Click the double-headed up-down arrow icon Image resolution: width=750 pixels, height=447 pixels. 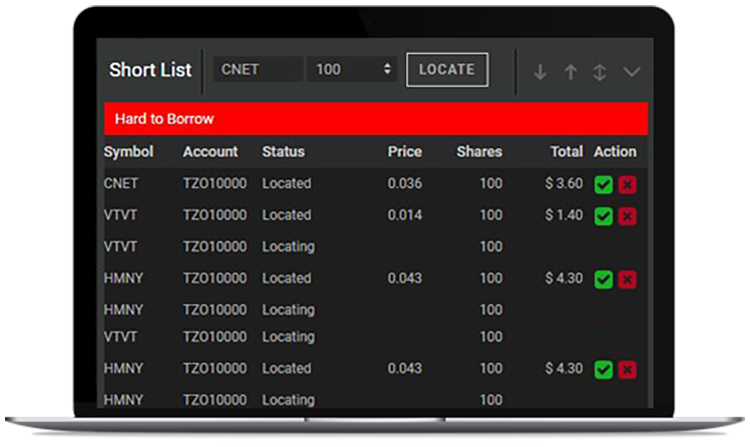point(599,72)
